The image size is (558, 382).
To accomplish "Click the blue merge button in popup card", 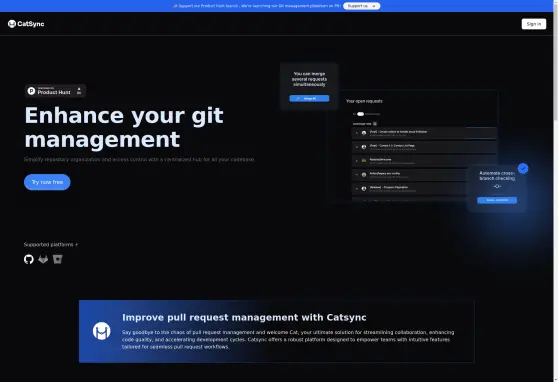I will point(309,98).
